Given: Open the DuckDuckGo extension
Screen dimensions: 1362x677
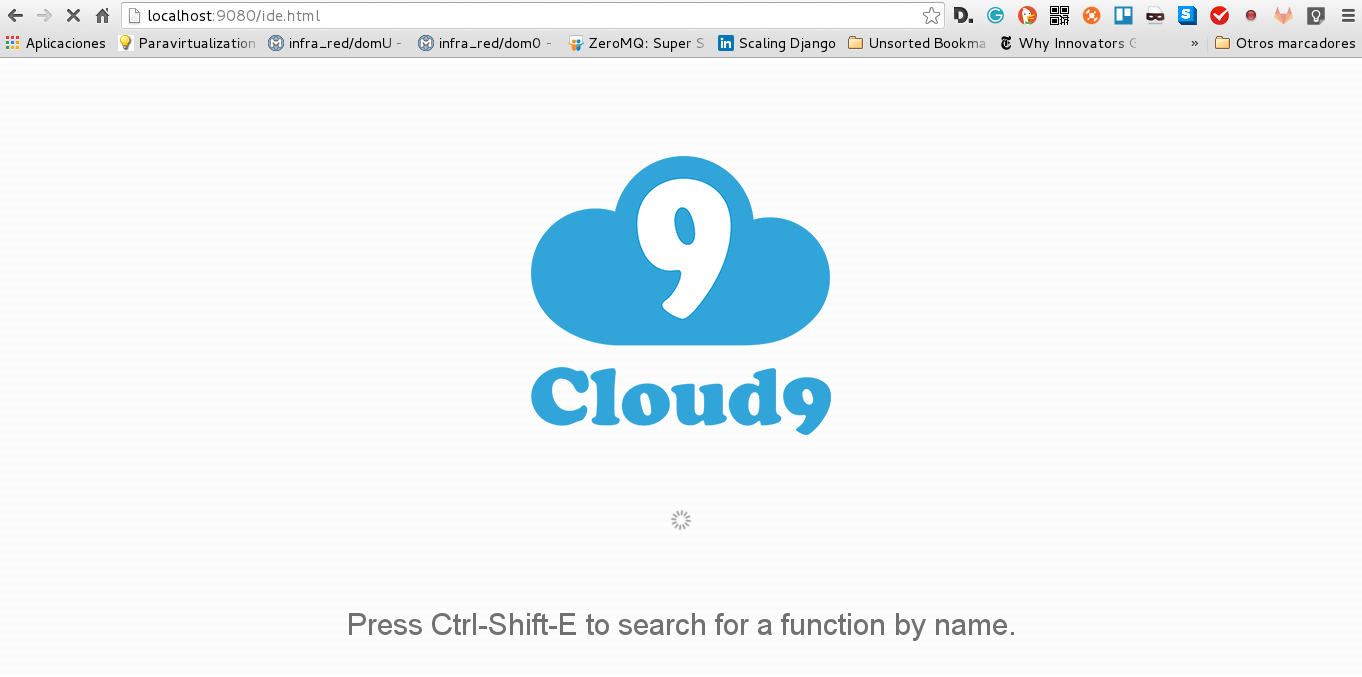Looking at the screenshot, I should (1027, 15).
